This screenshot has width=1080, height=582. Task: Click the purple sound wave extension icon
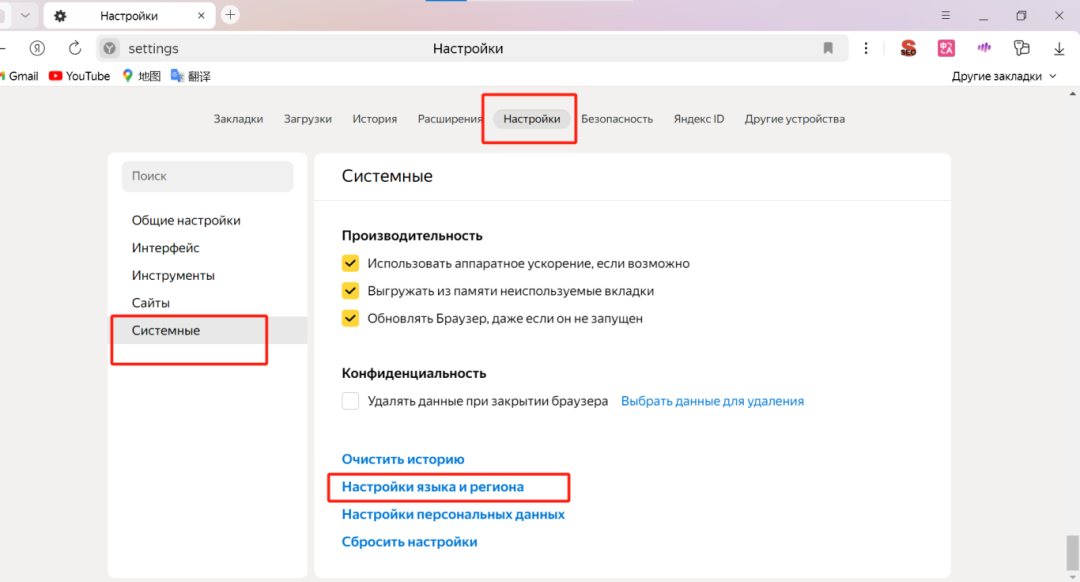[x=984, y=48]
